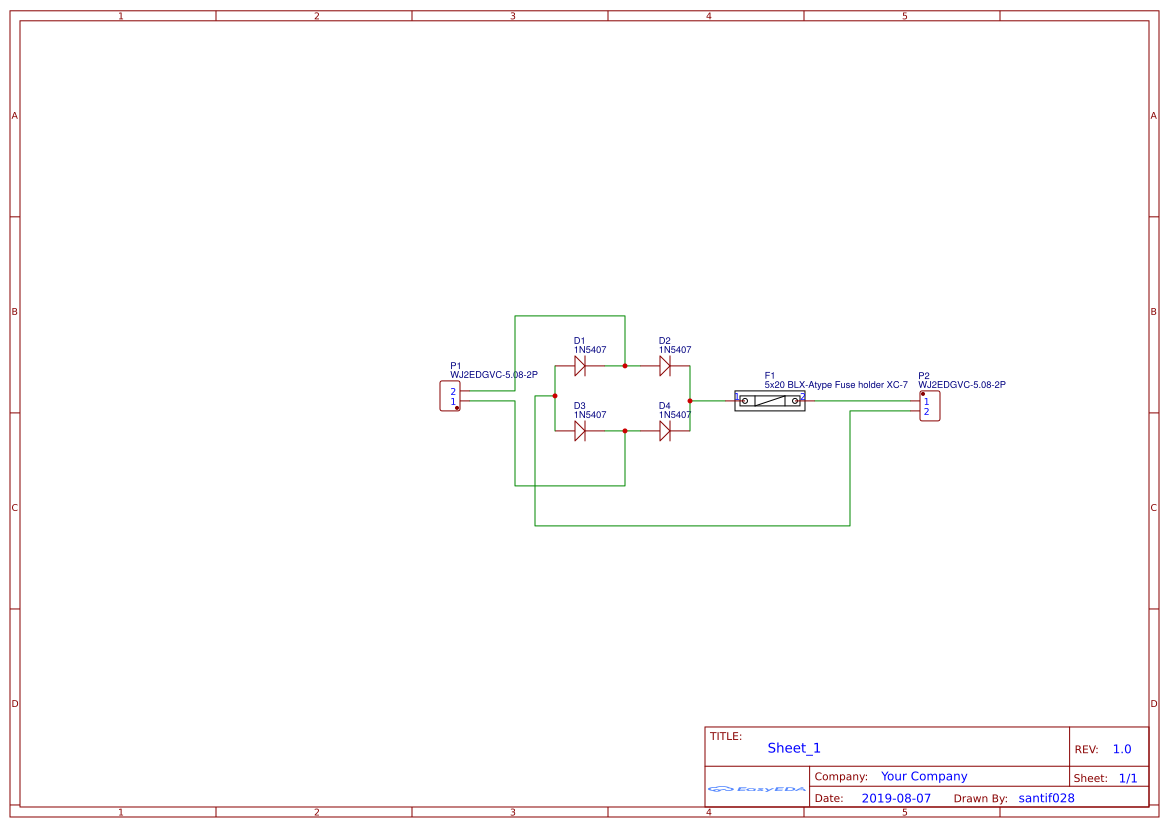Click the Sheet_1 title text

click(794, 748)
